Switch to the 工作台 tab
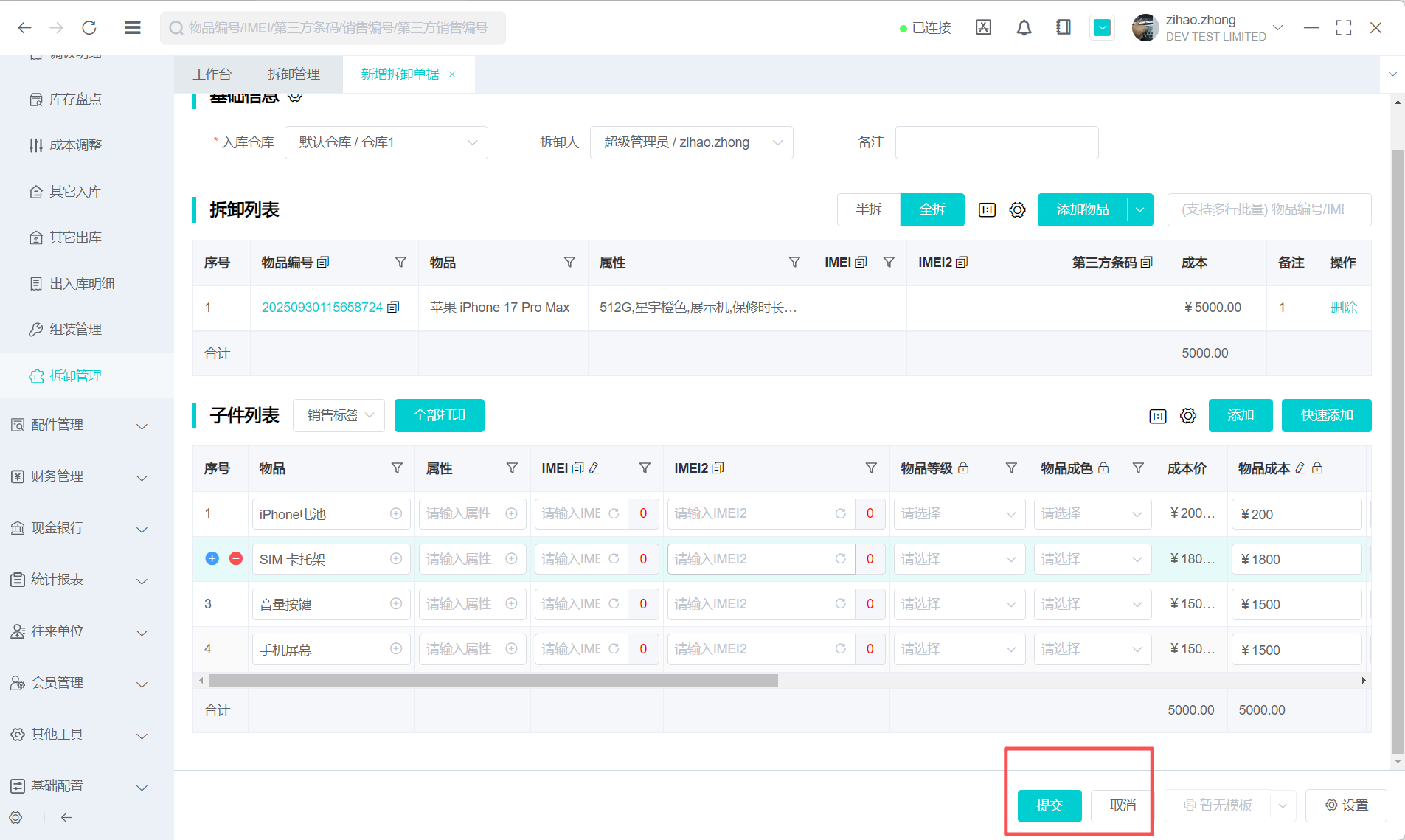Viewport: 1405px width, 840px height. tap(212, 74)
